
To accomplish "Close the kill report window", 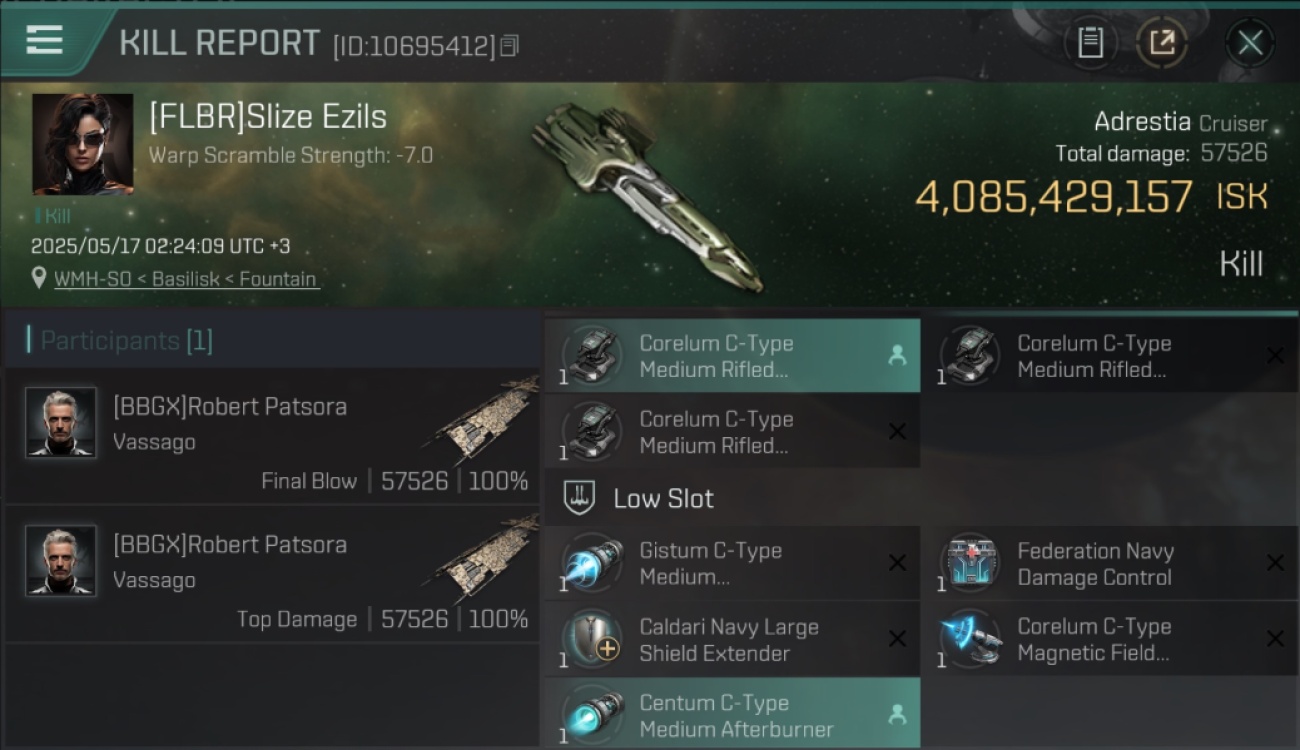I will 1250,43.
